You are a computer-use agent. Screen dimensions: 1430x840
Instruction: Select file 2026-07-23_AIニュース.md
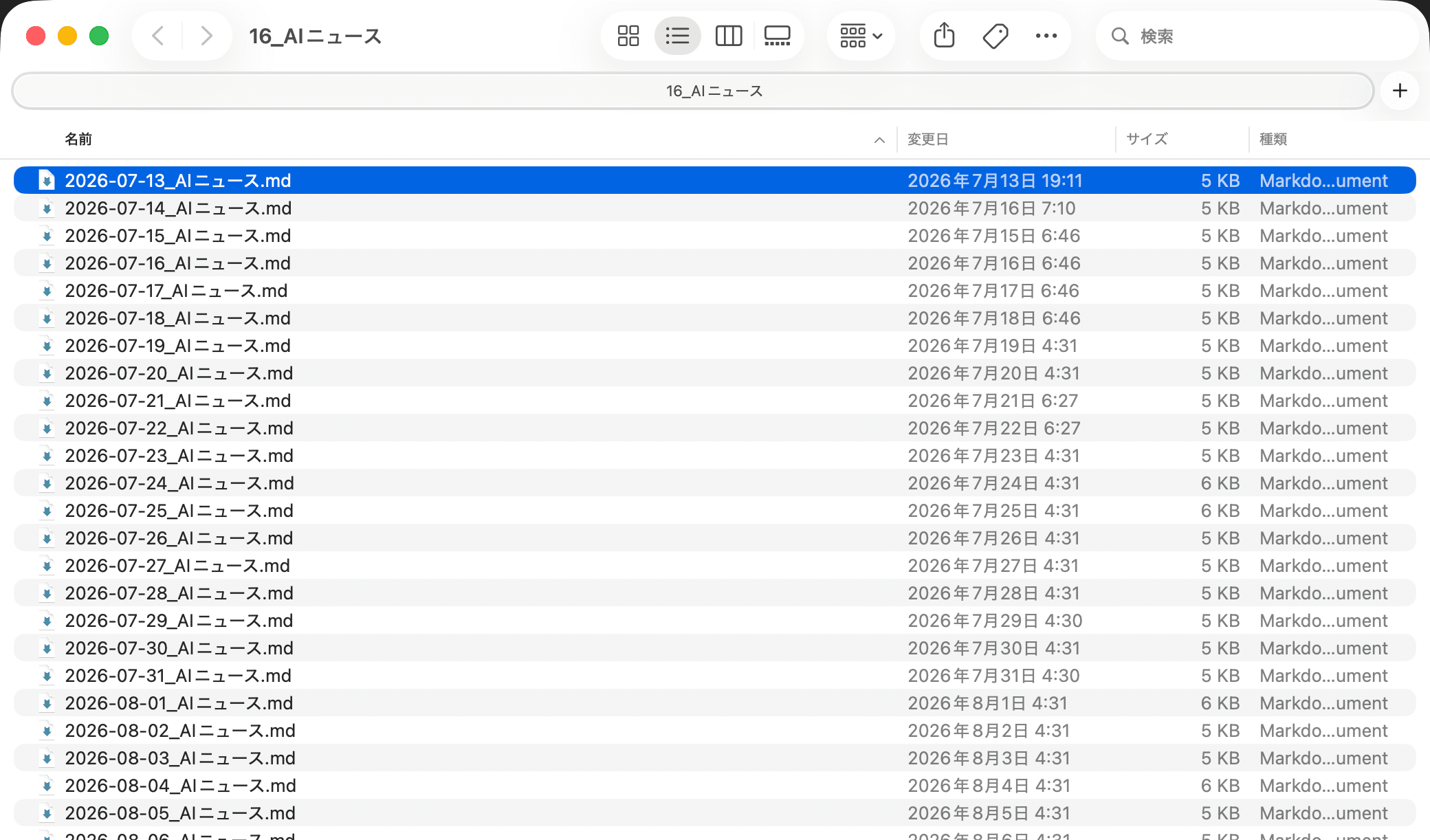[715, 456]
